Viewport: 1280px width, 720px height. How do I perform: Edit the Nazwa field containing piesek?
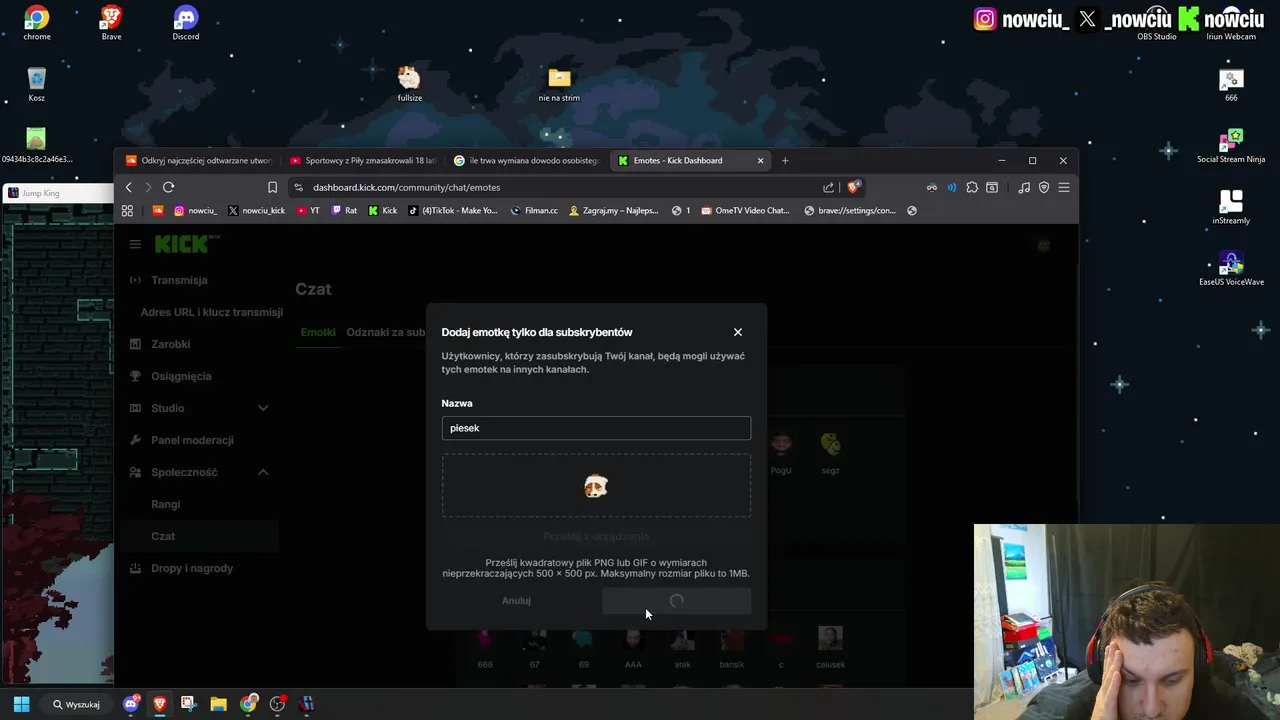596,428
